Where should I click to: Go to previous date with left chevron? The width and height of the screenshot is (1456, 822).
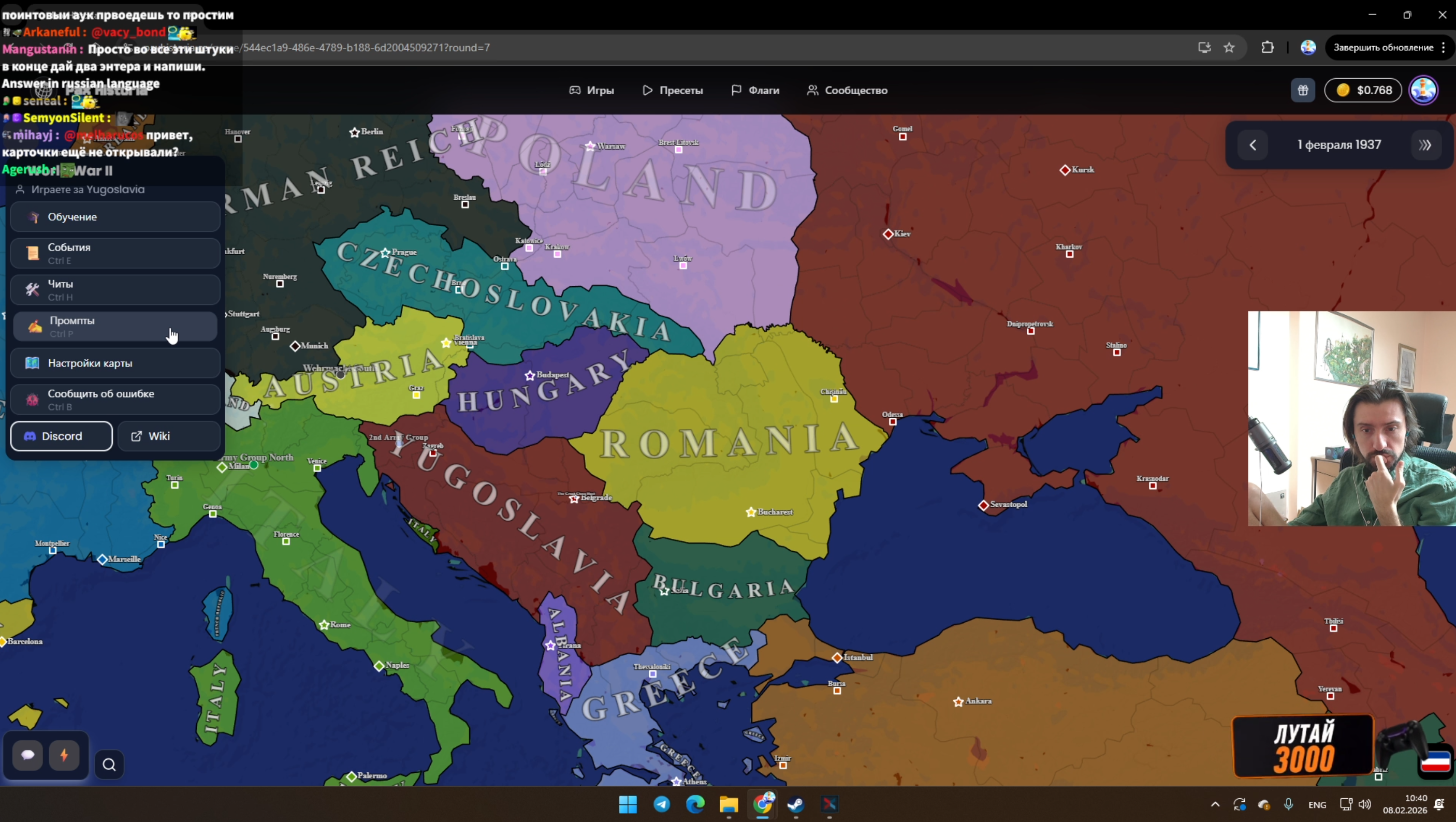(1253, 145)
